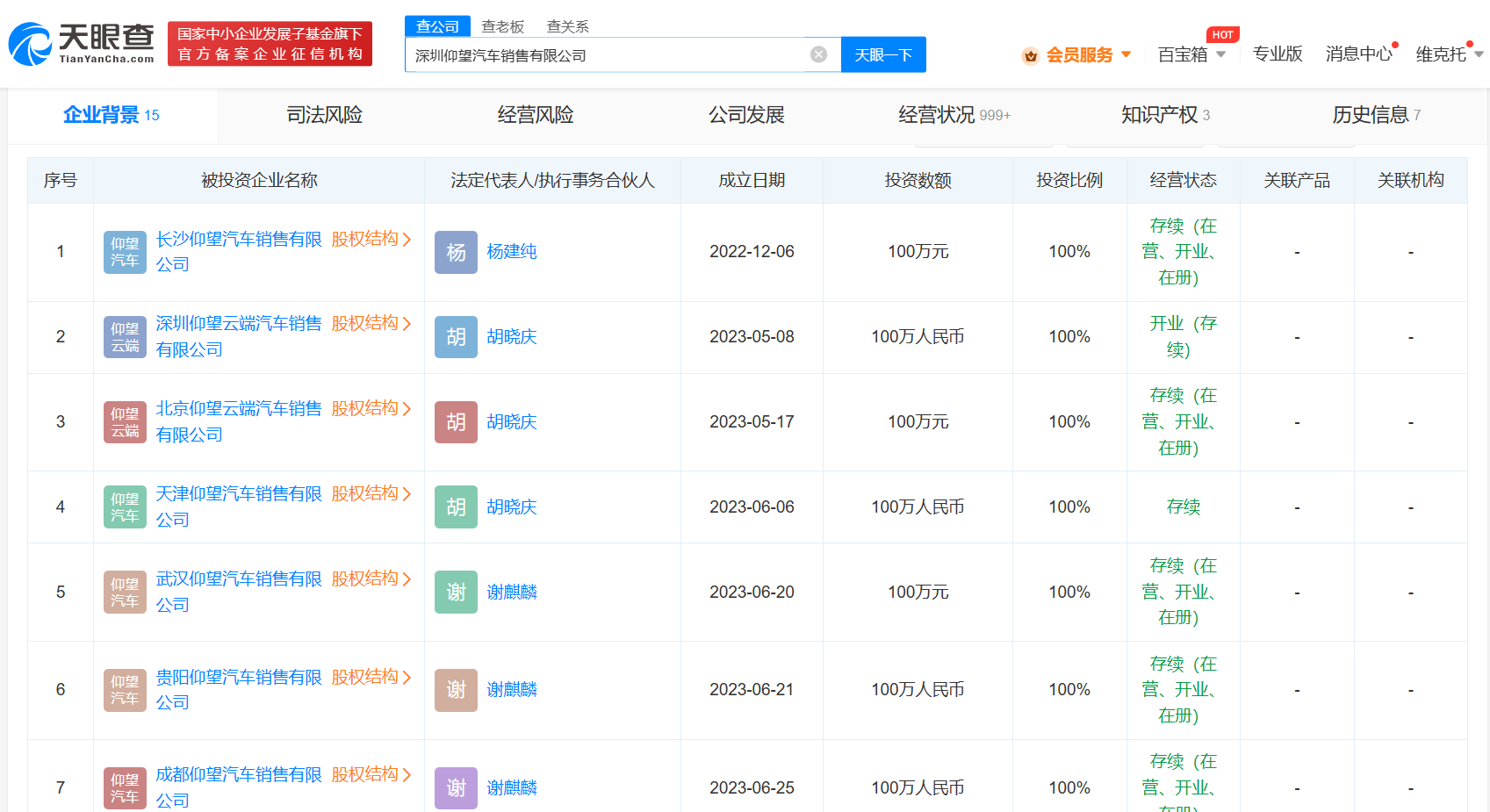Open the 公司发展 tab
Viewport: 1490px width, 812px height.
746,115
